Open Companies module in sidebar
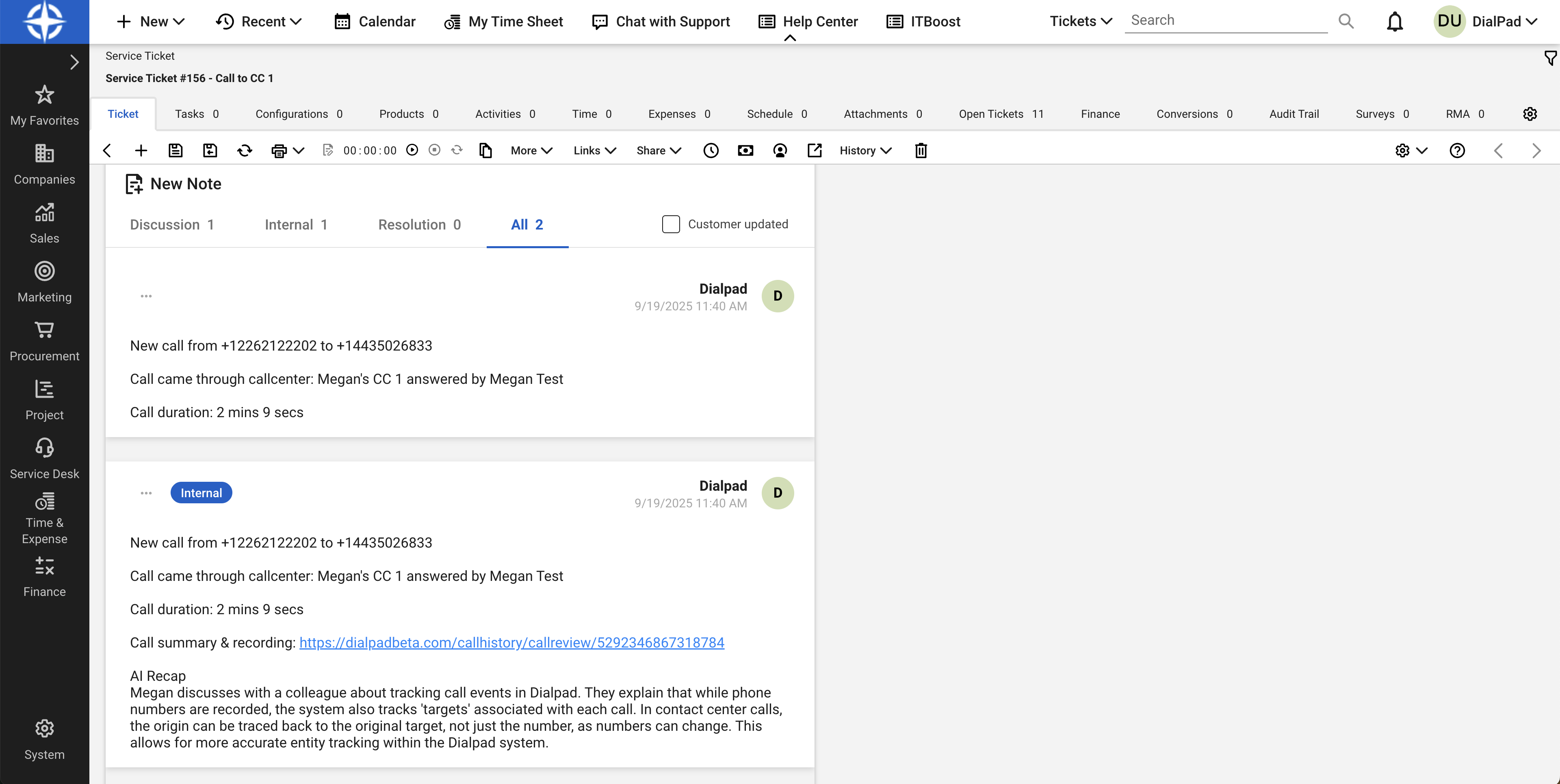Image resolution: width=1560 pixels, height=784 pixels. click(x=45, y=164)
